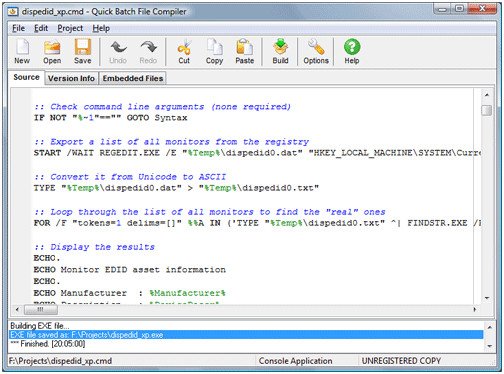Click horizontal scrollbar left arrow

pos(17,310)
